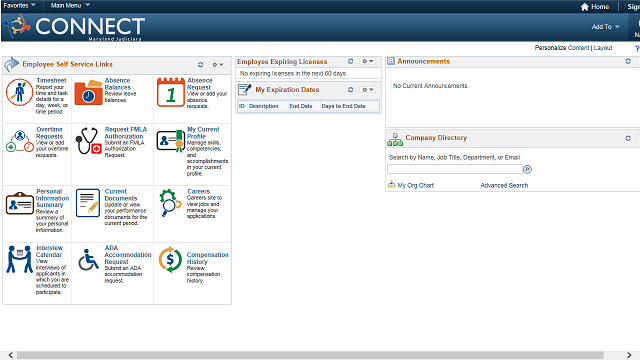Open My Expiration Dates settings dropdown
This screenshot has height=360, width=640.
coord(368,89)
